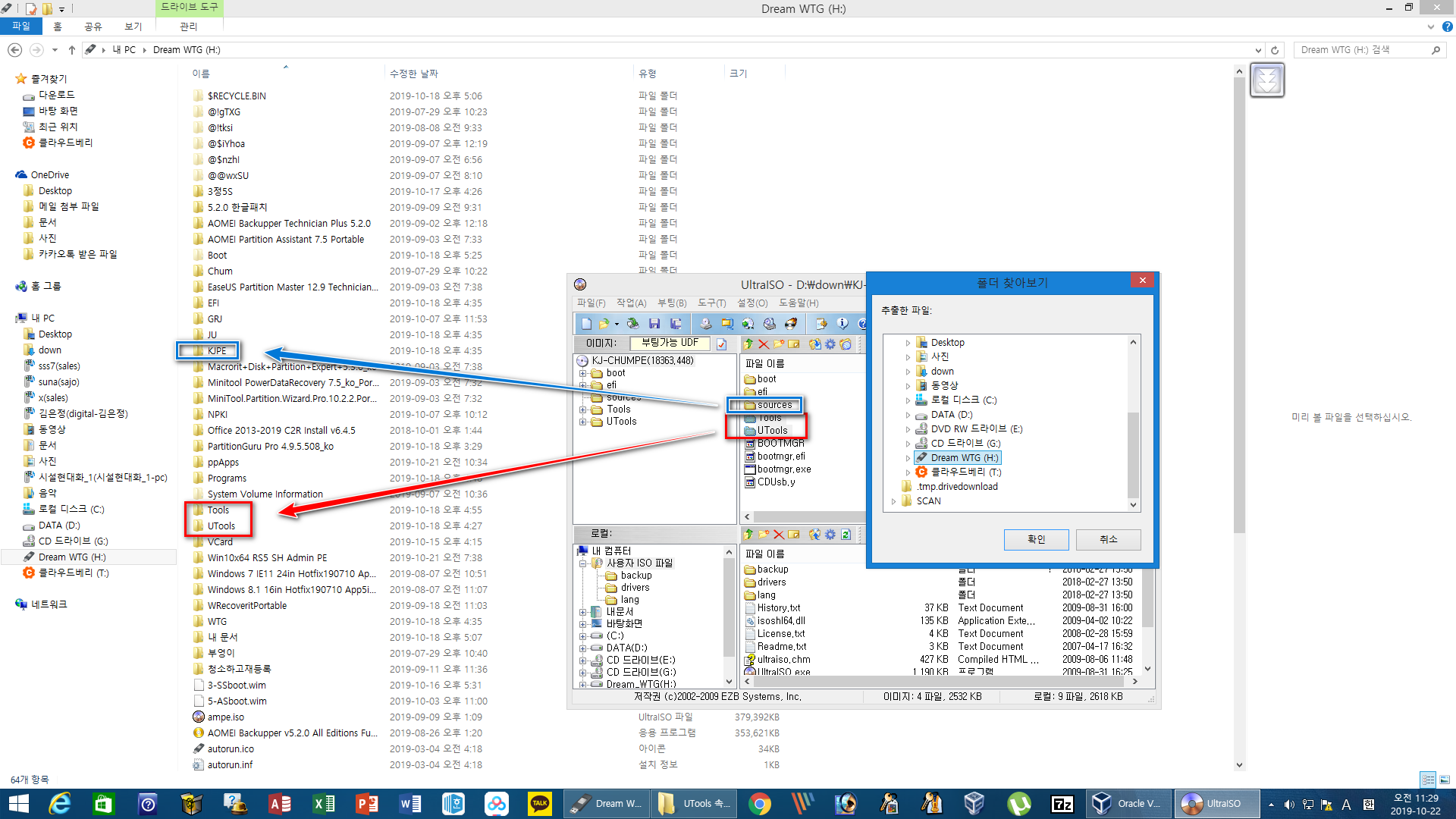Select KJPE folder in Explorer file list
Screen dimensions: 1456x819
[217, 351]
